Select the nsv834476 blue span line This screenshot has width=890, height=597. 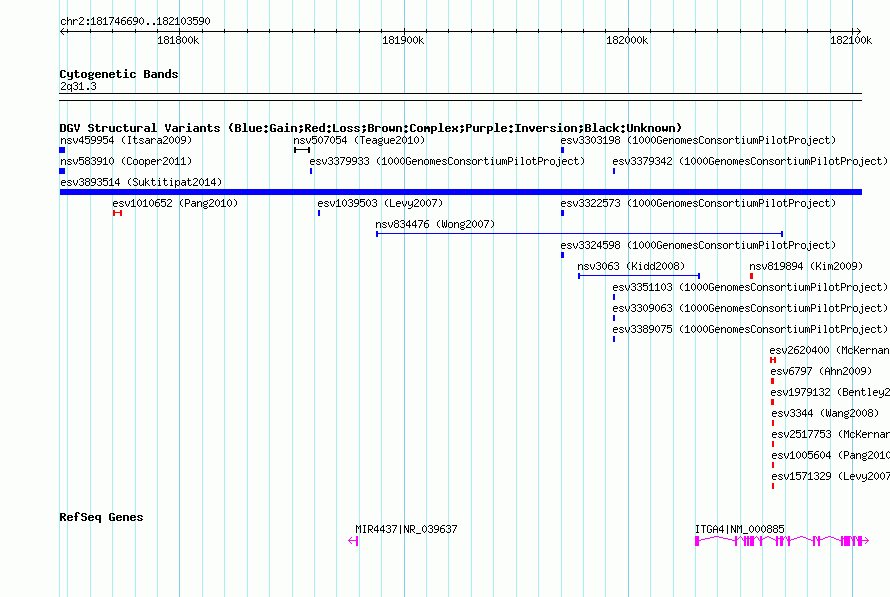click(x=580, y=234)
